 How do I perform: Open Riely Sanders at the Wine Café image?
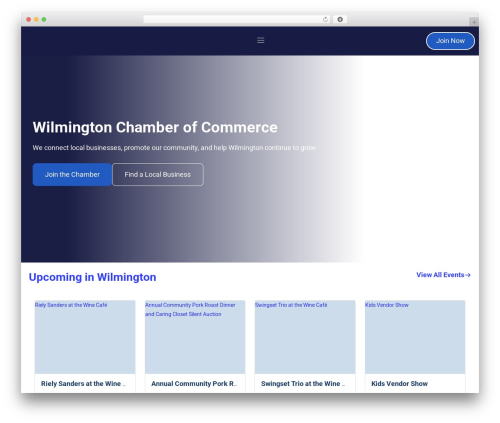pyautogui.click(x=85, y=337)
